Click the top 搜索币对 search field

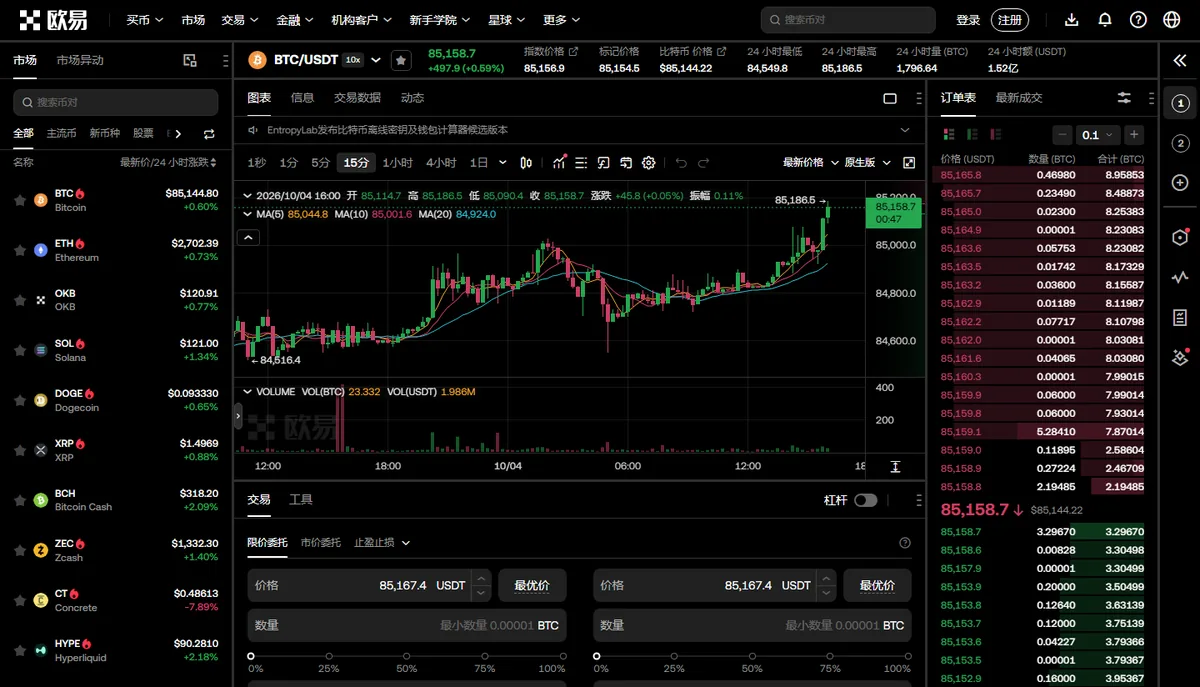click(x=848, y=20)
